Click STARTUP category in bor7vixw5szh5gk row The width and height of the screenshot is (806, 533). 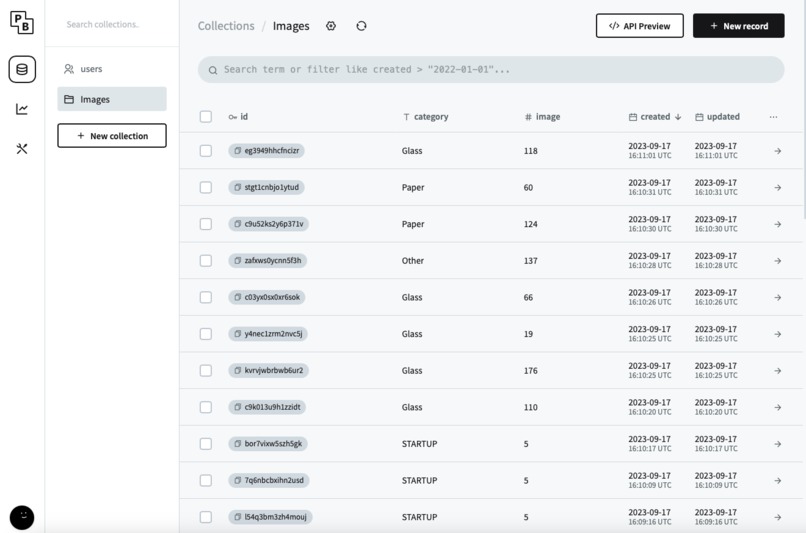tap(419, 444)
